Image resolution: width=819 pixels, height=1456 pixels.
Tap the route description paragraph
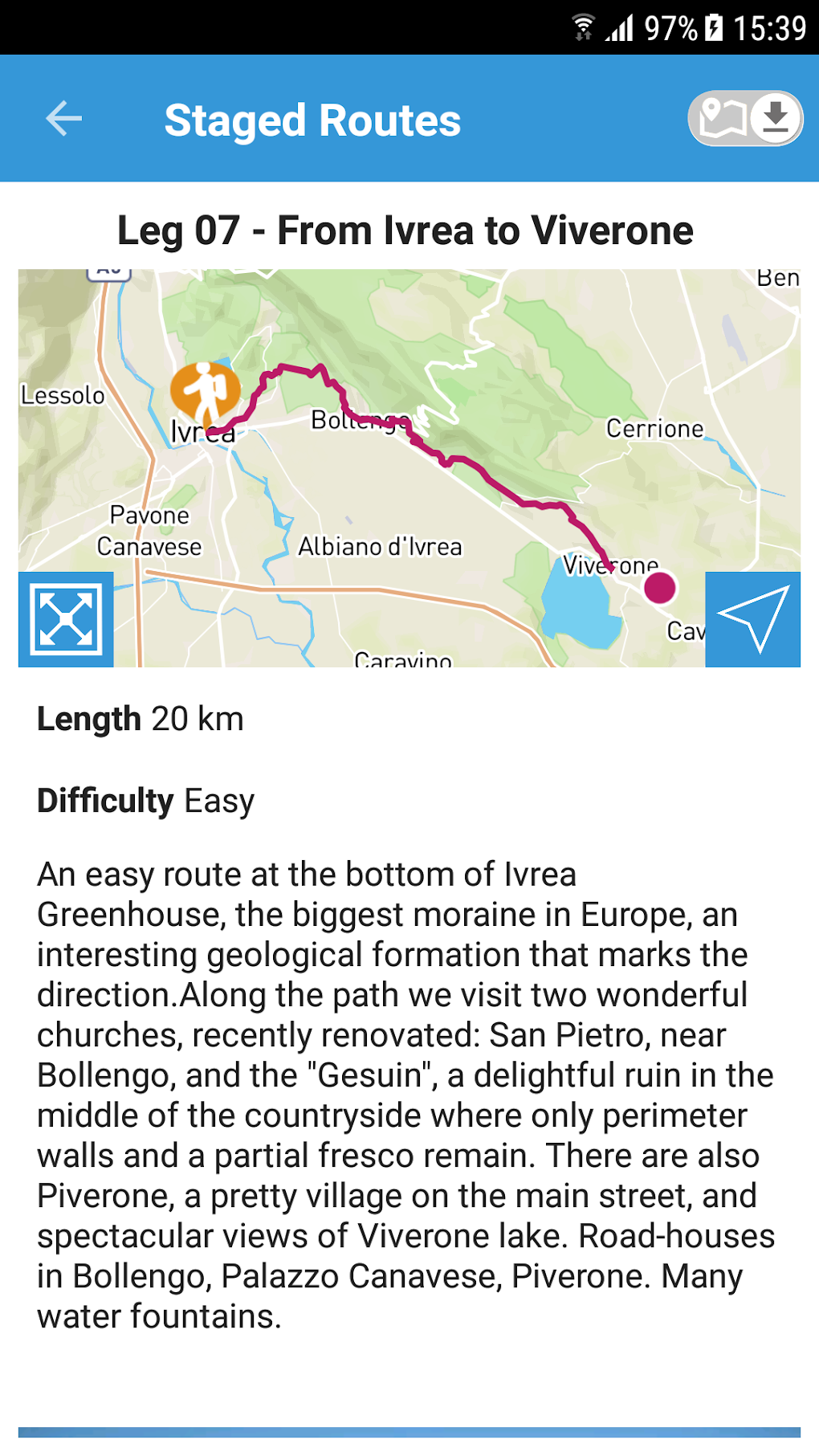tap(406, 1095)
